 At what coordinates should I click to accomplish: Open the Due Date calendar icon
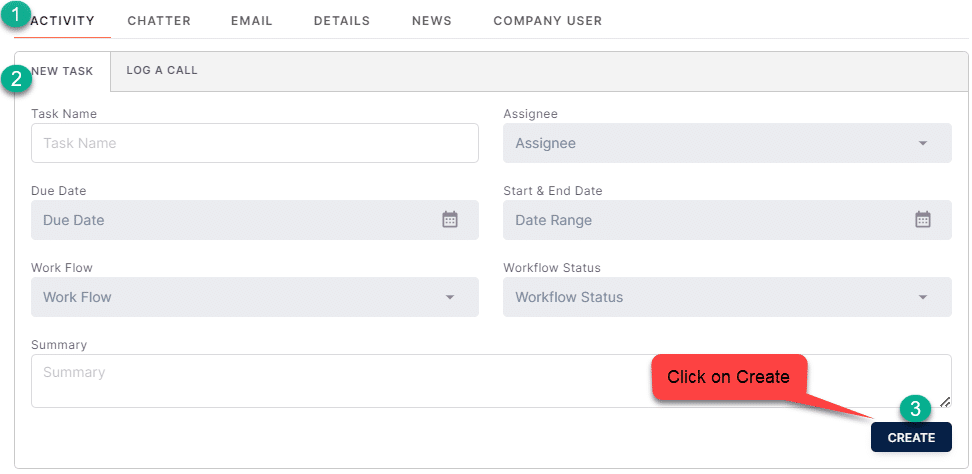pos(449,219)
